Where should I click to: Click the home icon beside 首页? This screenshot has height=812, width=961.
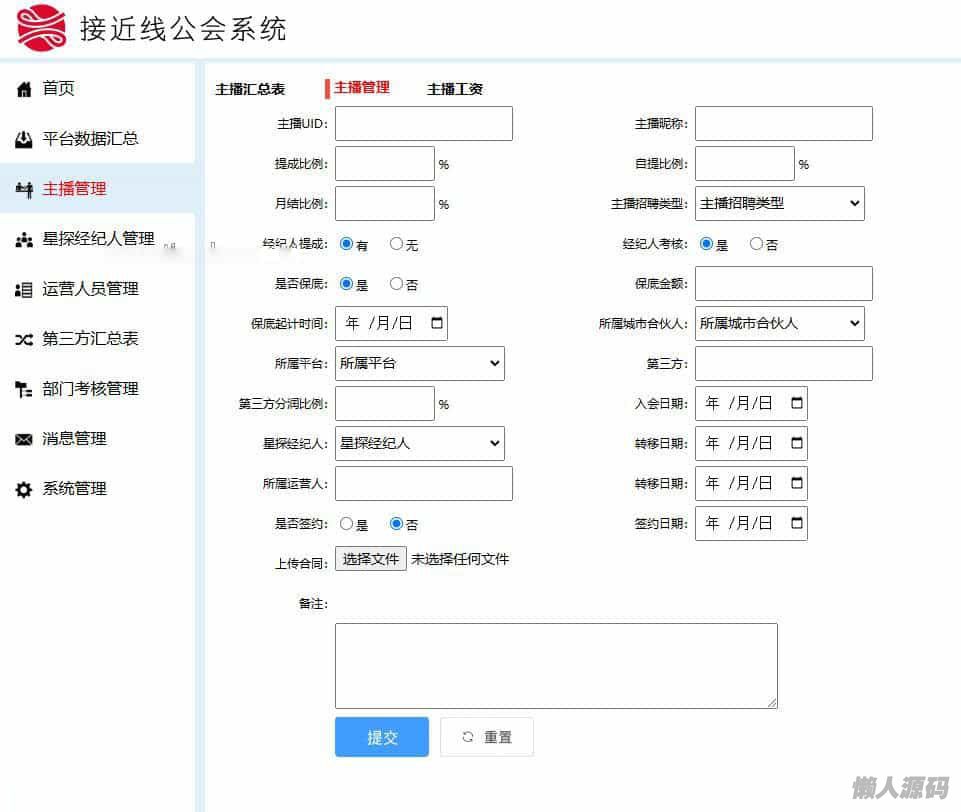click(24, 89)
